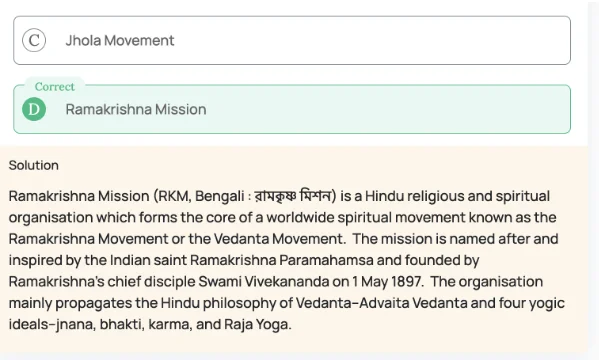This screenshot has height=360, width=599.
Task: Click the date 1 May 1897
Action: click(387, 282)
